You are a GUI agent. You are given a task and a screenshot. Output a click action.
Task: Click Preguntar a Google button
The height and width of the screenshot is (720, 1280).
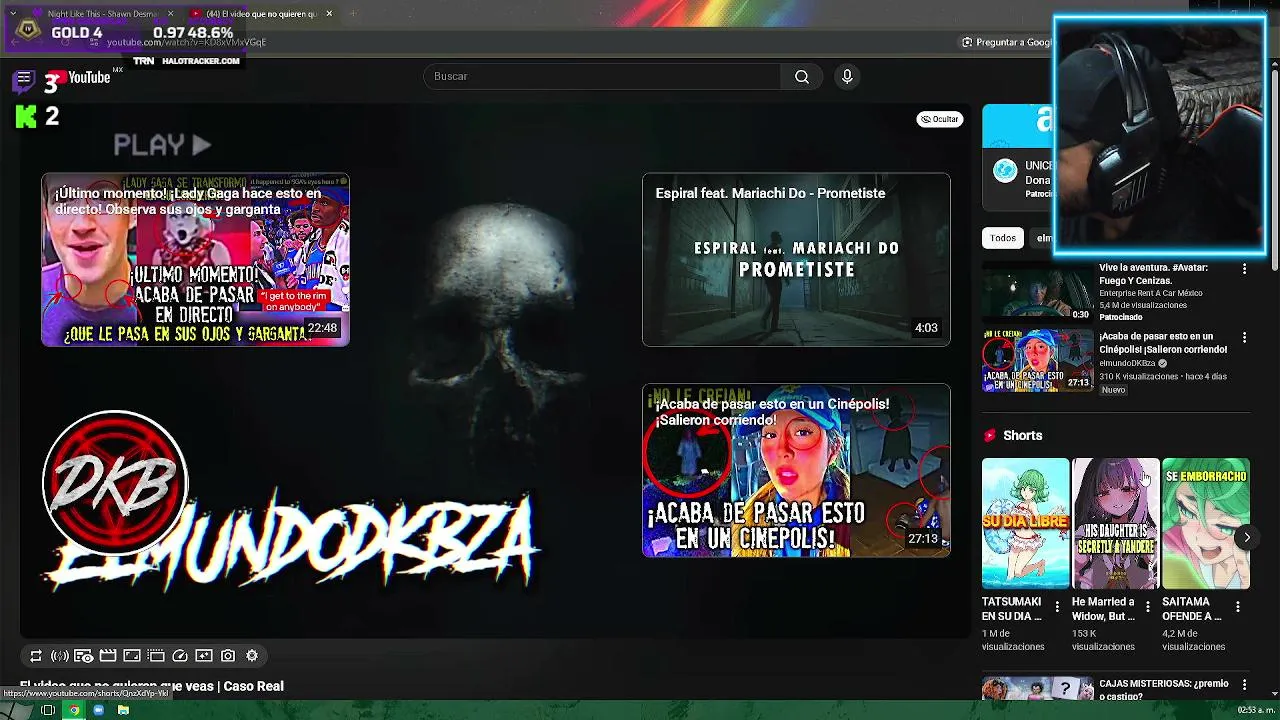pyautogui.click(x=1006, y=42)
